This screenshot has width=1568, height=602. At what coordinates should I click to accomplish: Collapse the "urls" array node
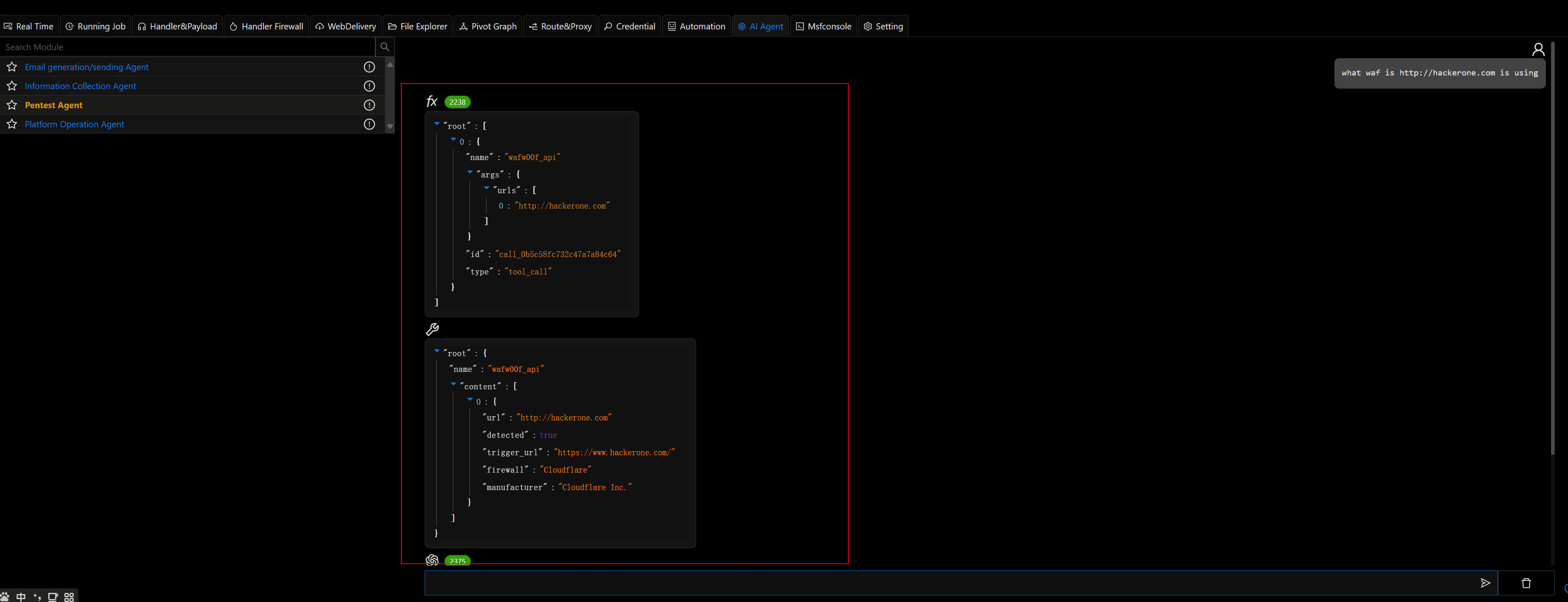point(486,188)
